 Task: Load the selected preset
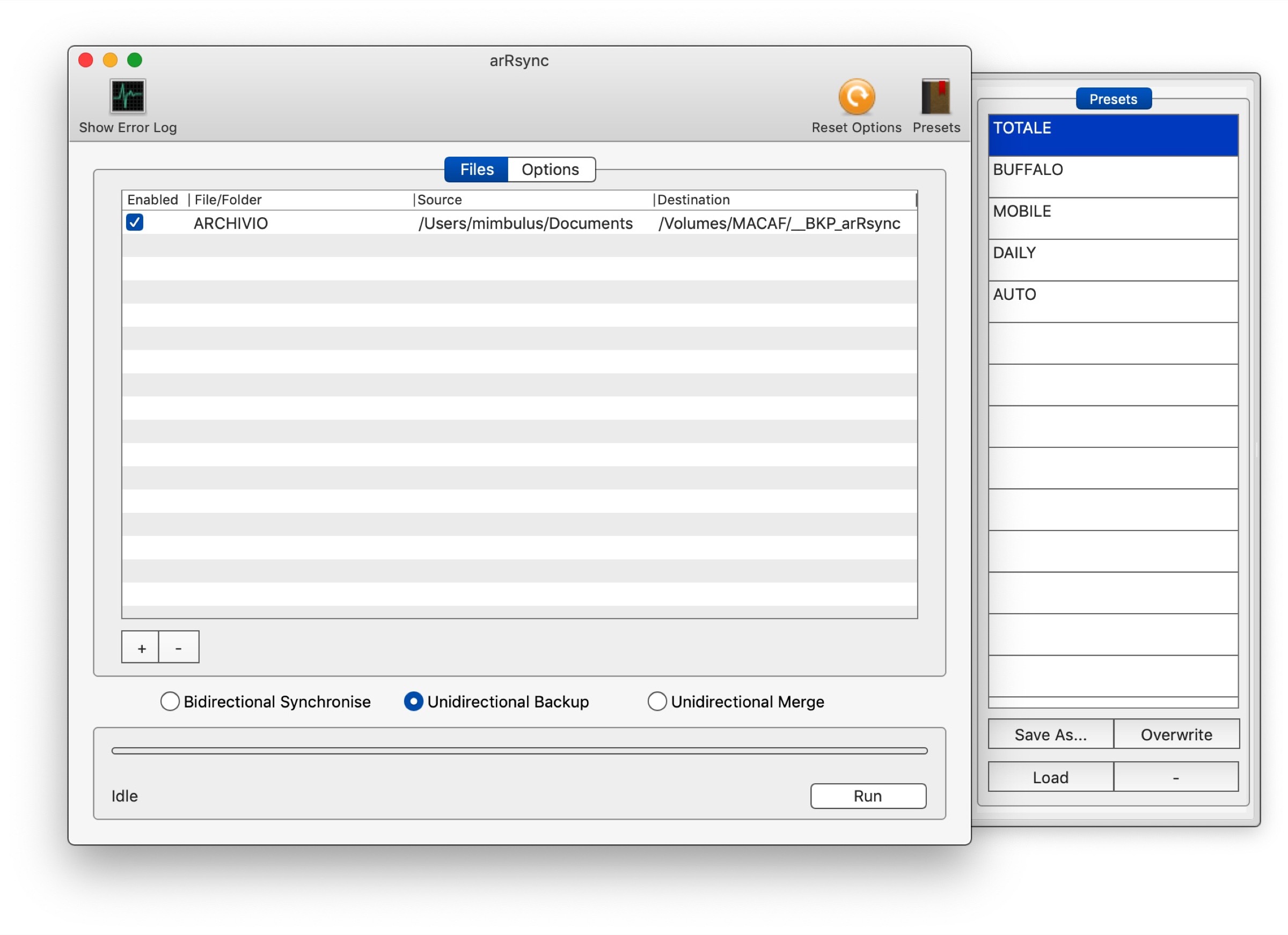point(1050,777)
